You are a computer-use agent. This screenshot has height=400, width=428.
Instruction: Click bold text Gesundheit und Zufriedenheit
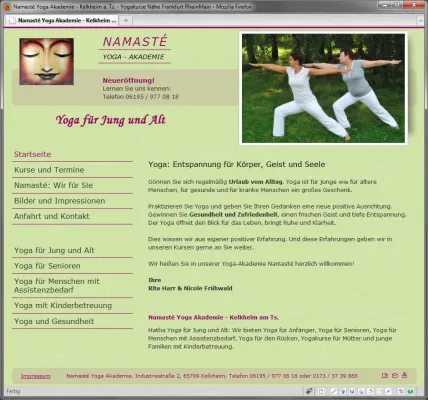pyautogui.click(x=233, y=215)
